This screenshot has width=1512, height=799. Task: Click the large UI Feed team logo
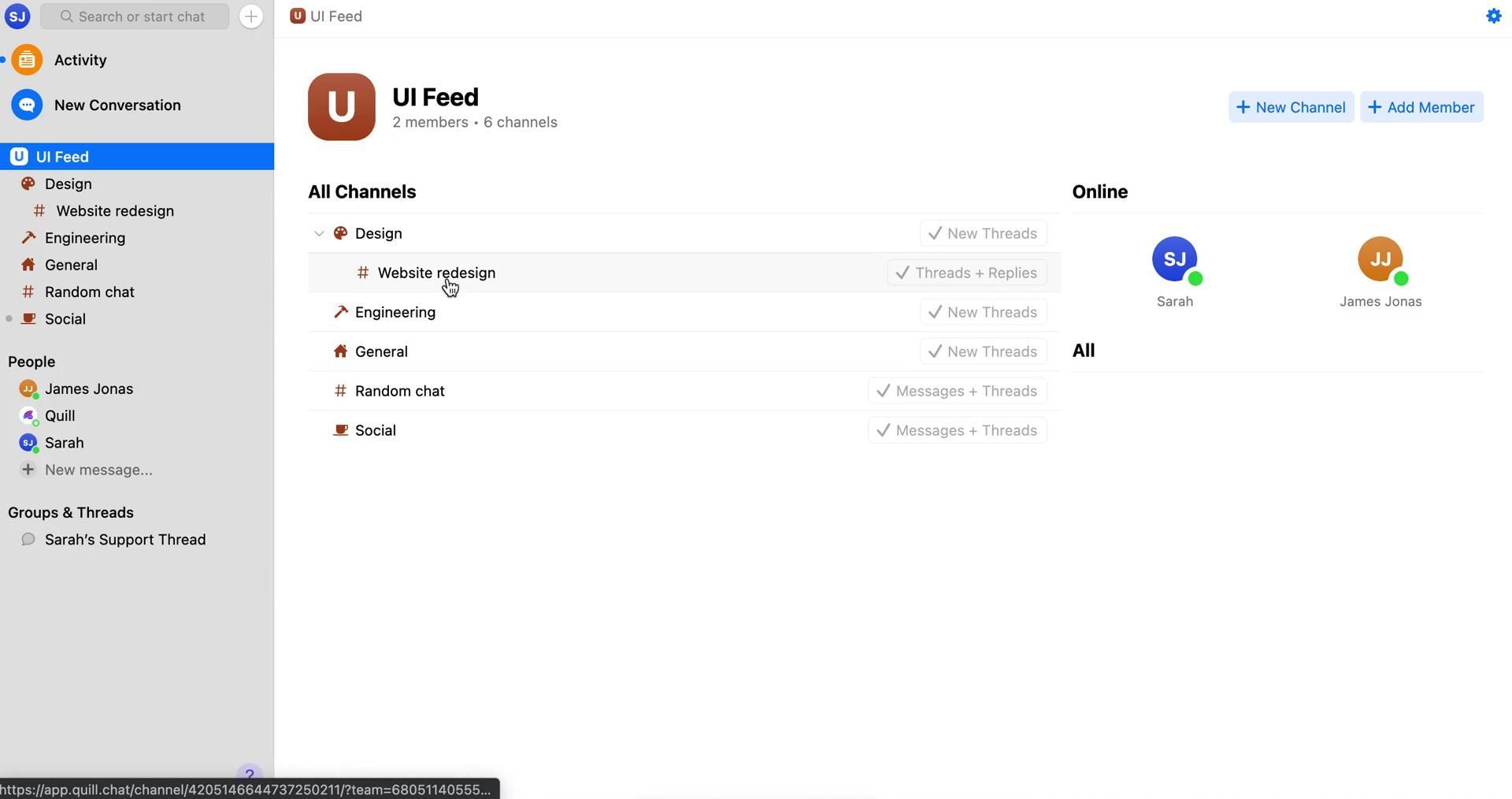341,107
